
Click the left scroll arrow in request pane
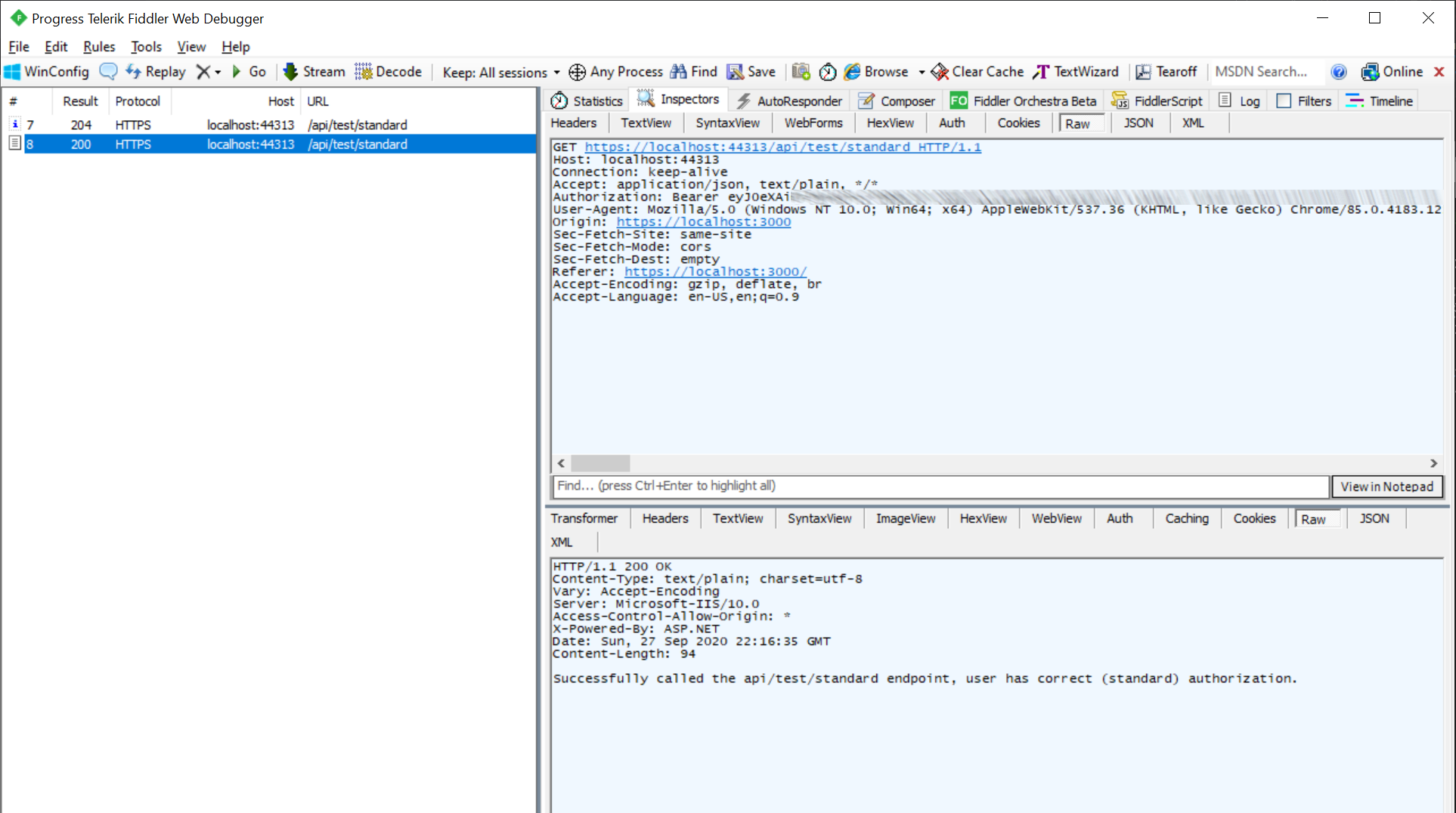tap(561, 463)
